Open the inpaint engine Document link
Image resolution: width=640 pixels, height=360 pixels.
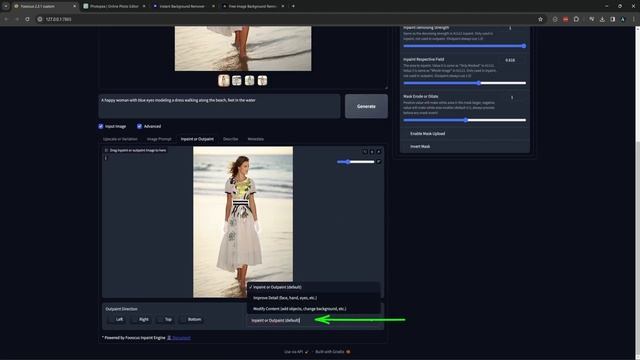click(x=181, y=338)
